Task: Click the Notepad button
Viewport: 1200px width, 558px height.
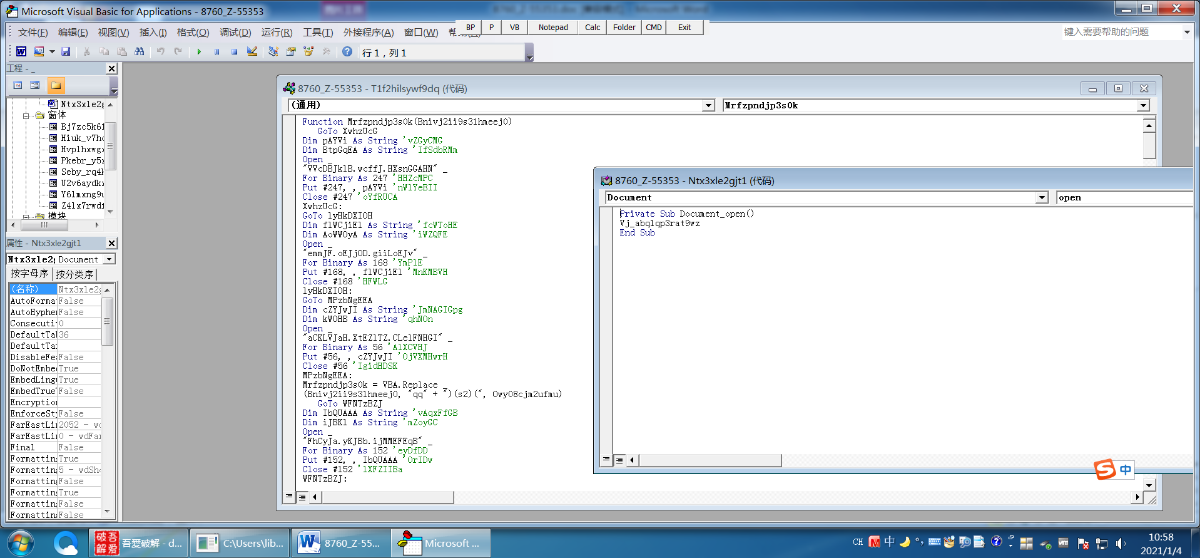Action: coord(552,27)
